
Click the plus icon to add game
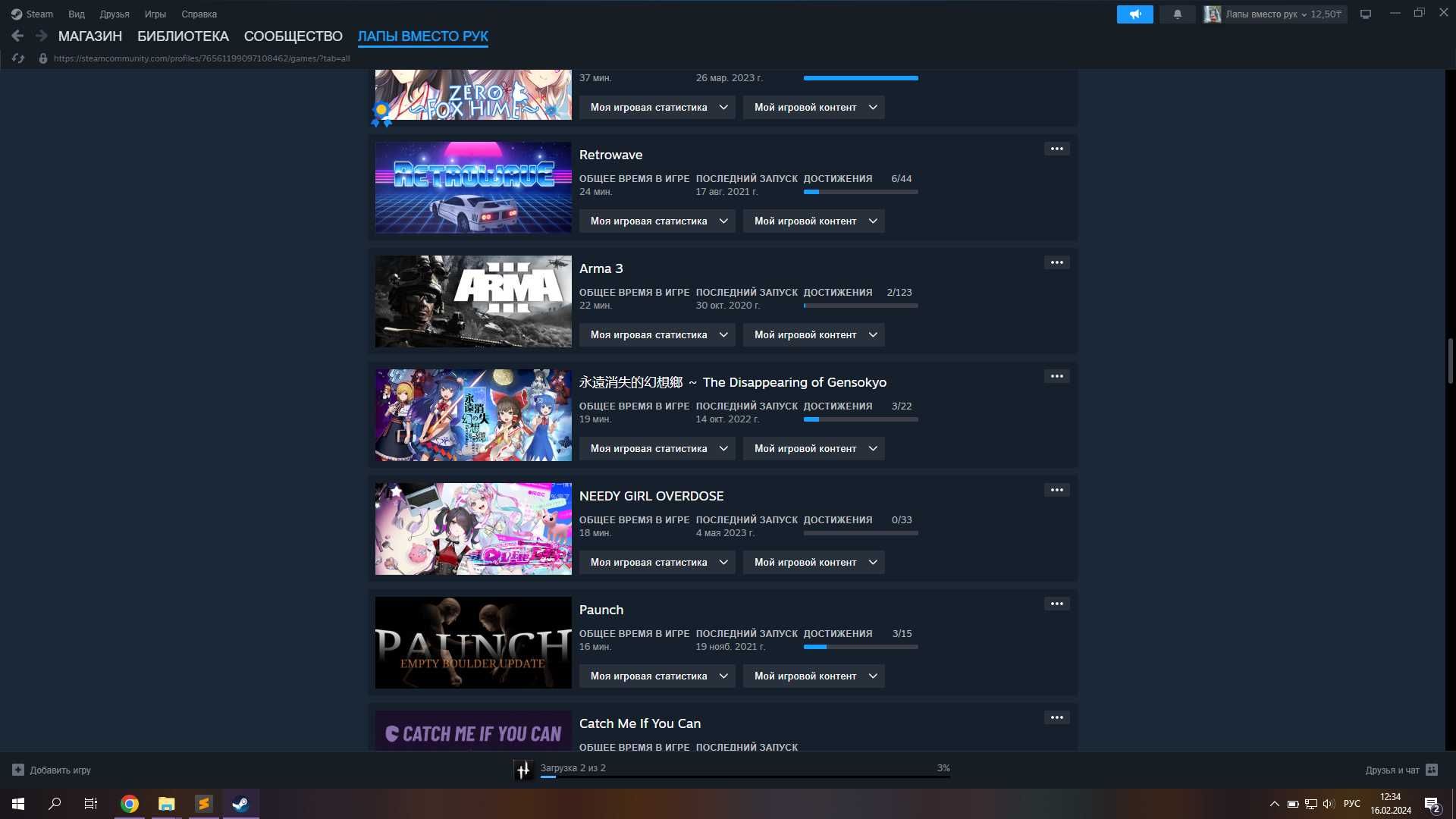click(18, 770)
